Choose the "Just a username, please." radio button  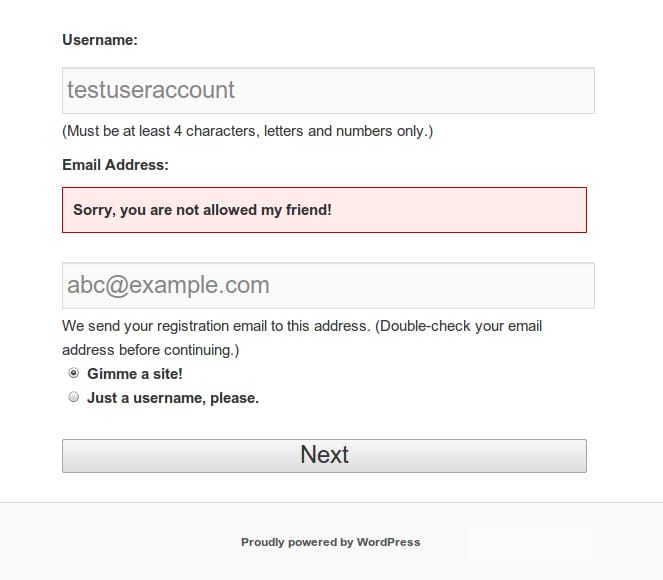click(x=73, y=398)
